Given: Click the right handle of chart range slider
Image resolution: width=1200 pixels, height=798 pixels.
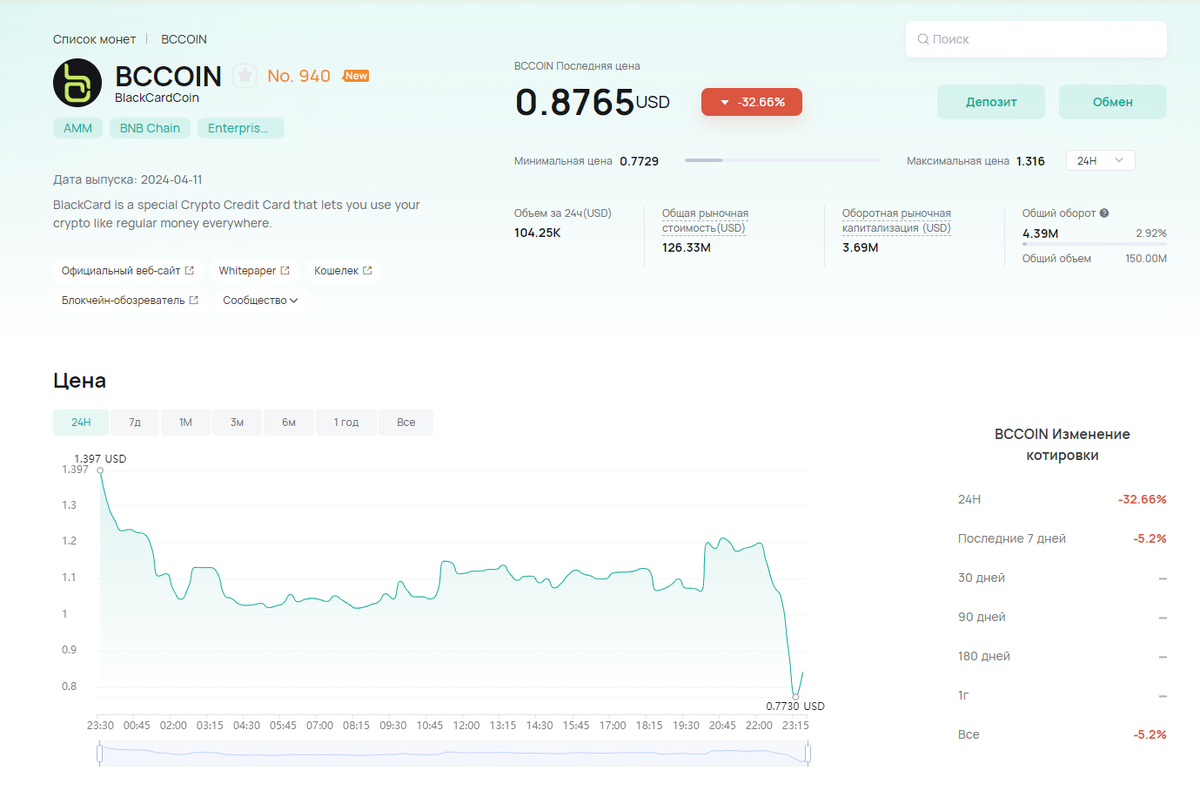Looking at the screenshot, I should [x=808, y=754].
